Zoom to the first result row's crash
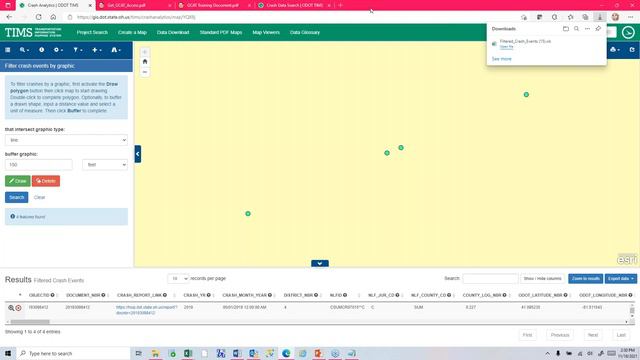The image size is (640, 360). [11, 308]
